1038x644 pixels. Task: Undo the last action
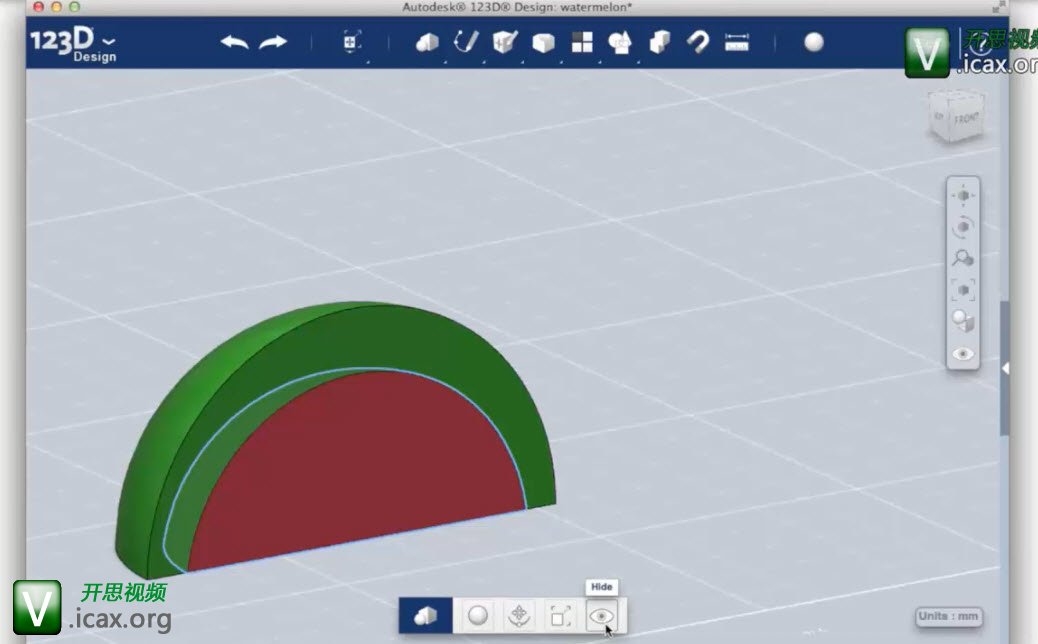pyautogui.click(x=234, y=42)
